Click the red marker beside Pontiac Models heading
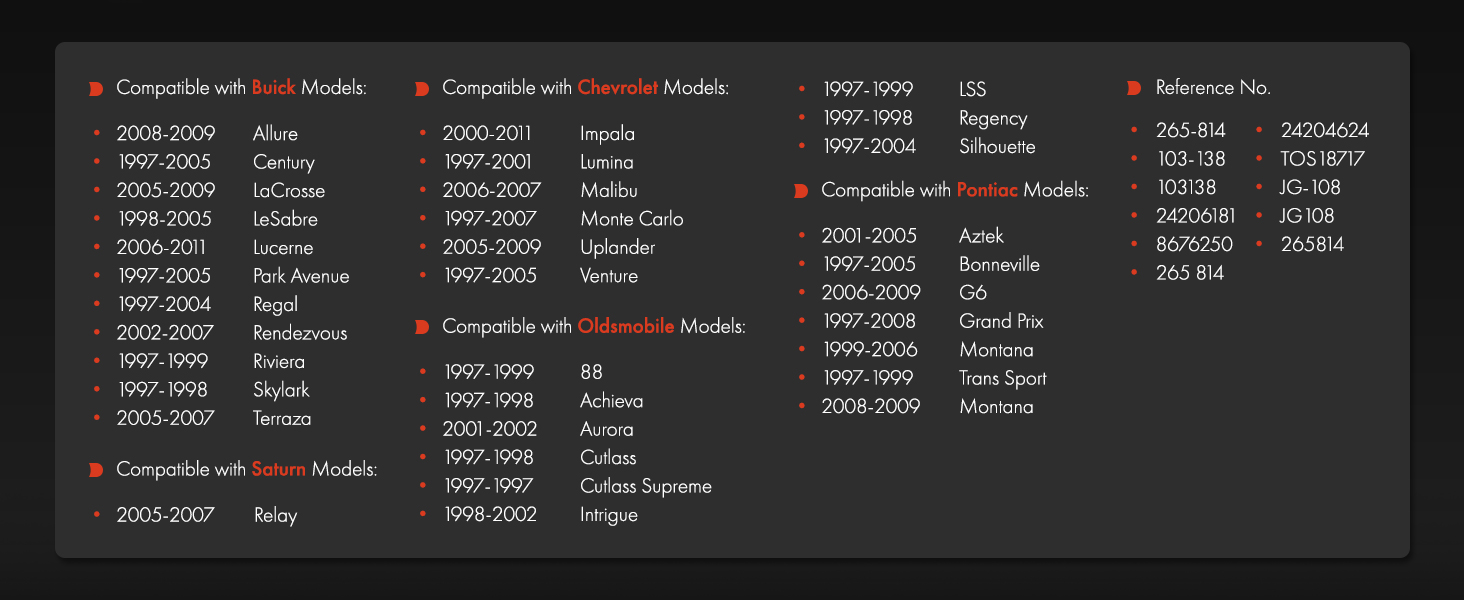1464x600 pixels. pyautogui.click(x=801, y=190)
